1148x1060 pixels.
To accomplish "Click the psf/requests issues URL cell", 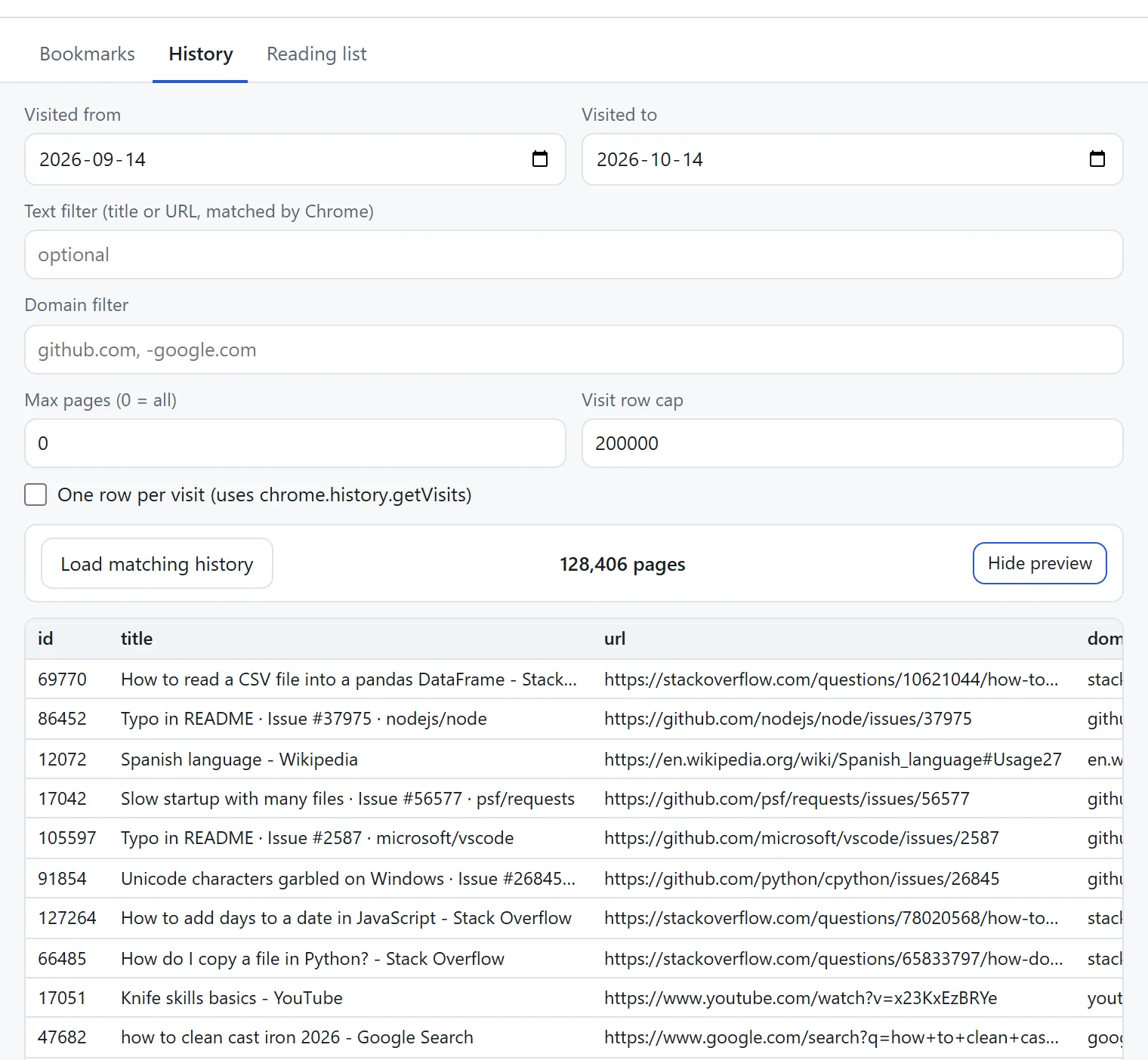I will click(x=787, y=798).
